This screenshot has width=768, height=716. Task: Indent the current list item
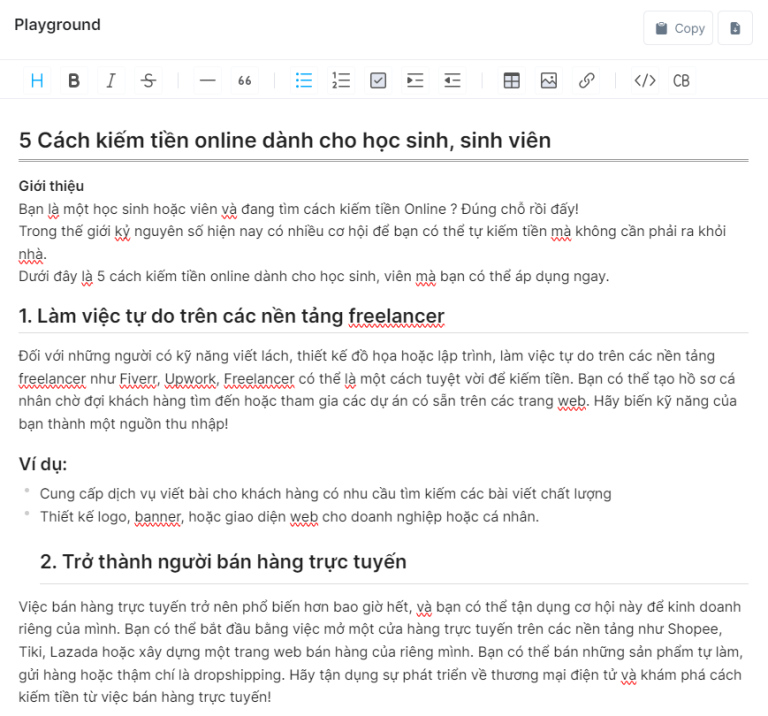[415, 80]
